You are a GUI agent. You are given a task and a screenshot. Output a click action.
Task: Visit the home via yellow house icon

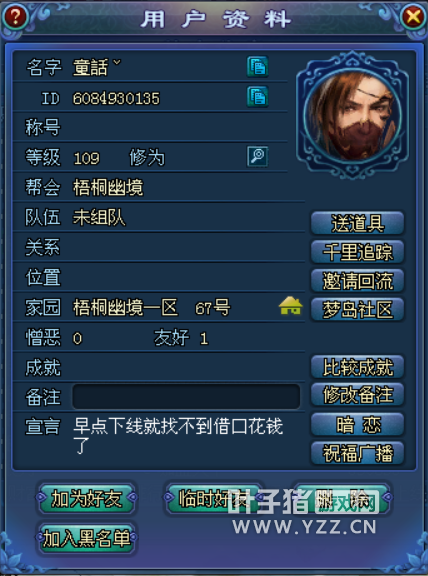[x=291, y=306]
